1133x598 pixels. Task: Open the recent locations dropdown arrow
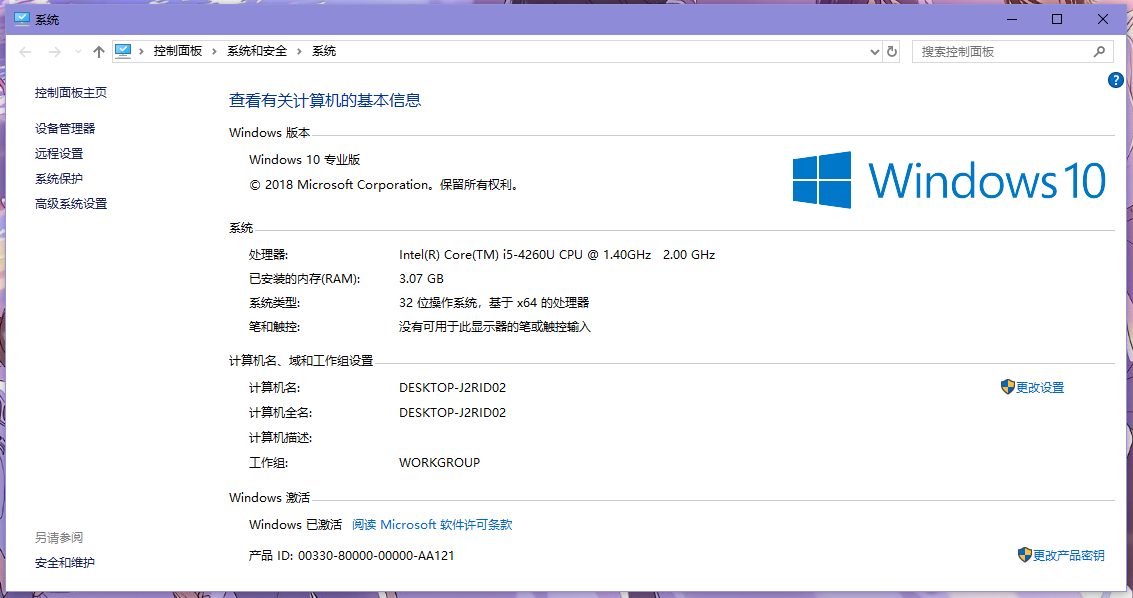(x=77, y=52)
